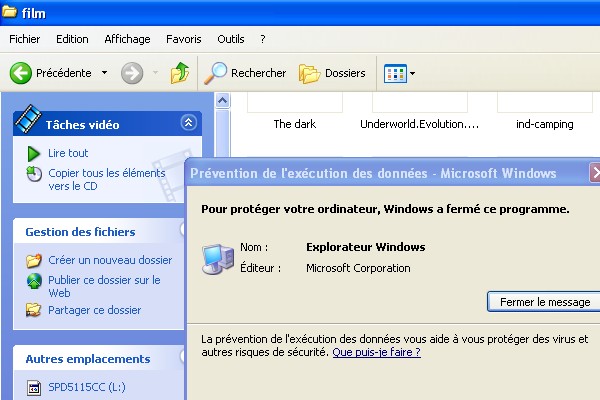Image resolution: width=600 pixels, height=400 pixels.
Task: Select the ind-camping file
Action: pos(545,124)
